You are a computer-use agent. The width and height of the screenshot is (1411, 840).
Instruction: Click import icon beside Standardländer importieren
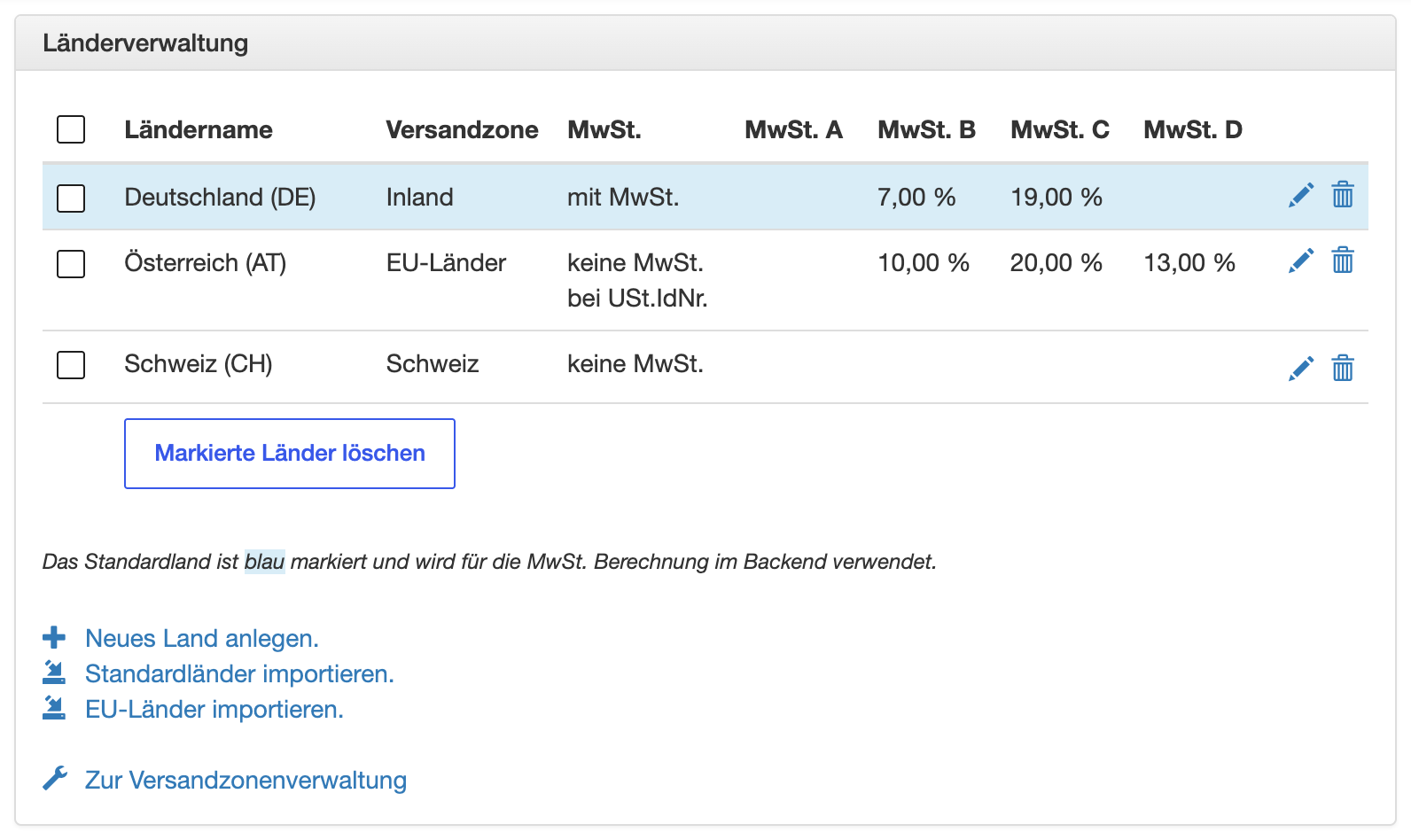tap(54, 673)
